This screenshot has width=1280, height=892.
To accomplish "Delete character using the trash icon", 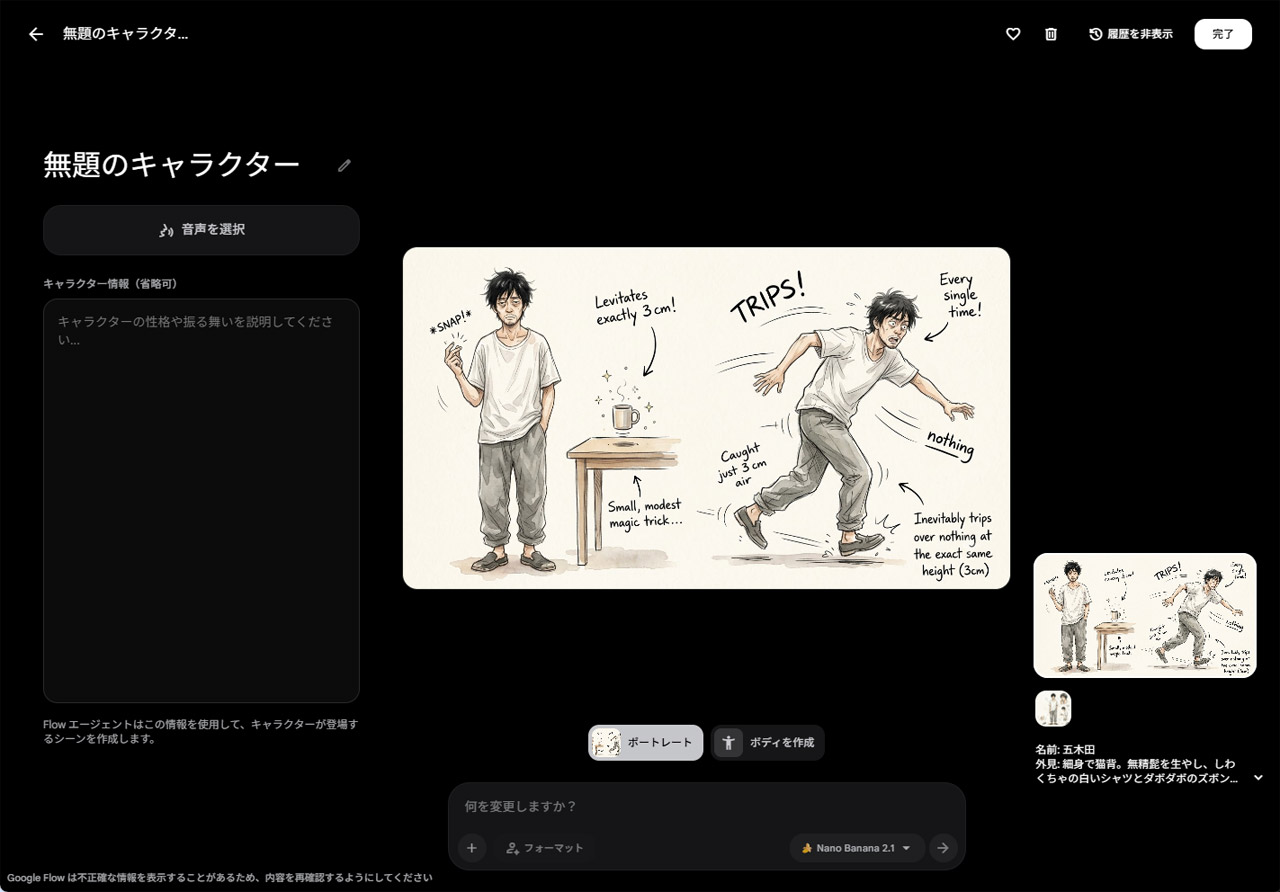I will (x=1051, y=34).
